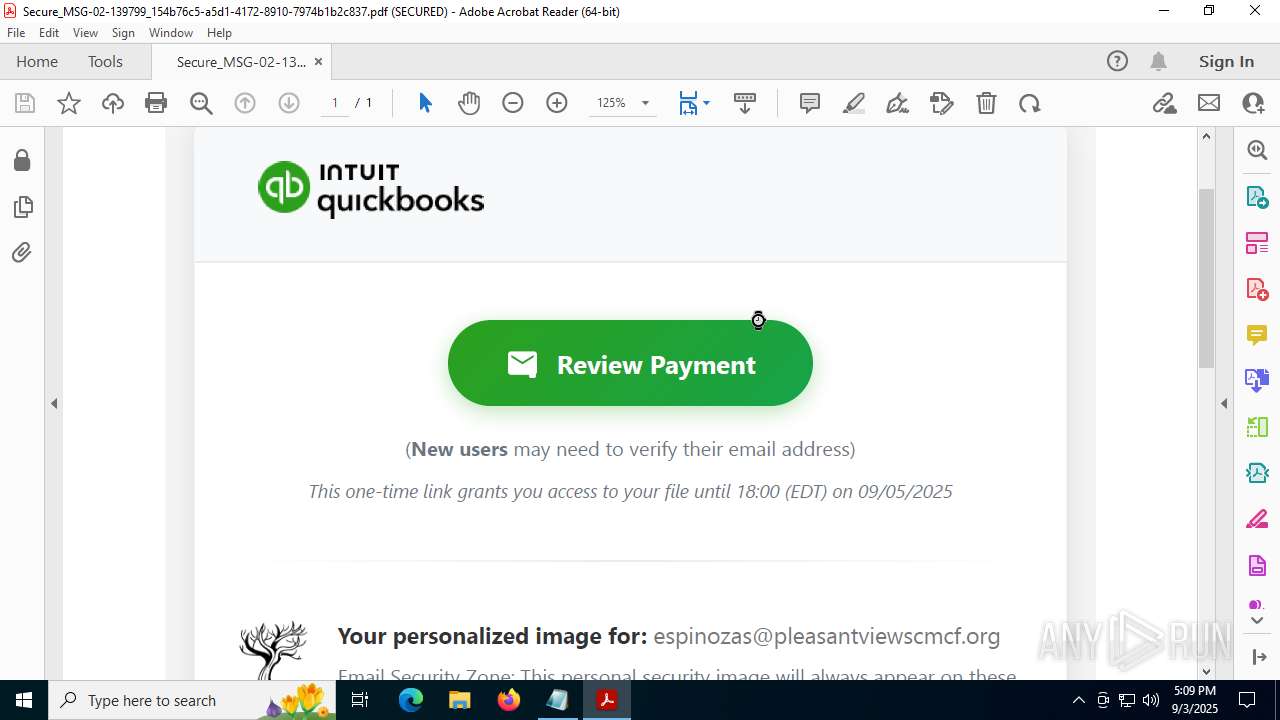Open the pink Redact tool in right pane
The width and height of the screenshot is (1280, 720).
(1257, 520)
